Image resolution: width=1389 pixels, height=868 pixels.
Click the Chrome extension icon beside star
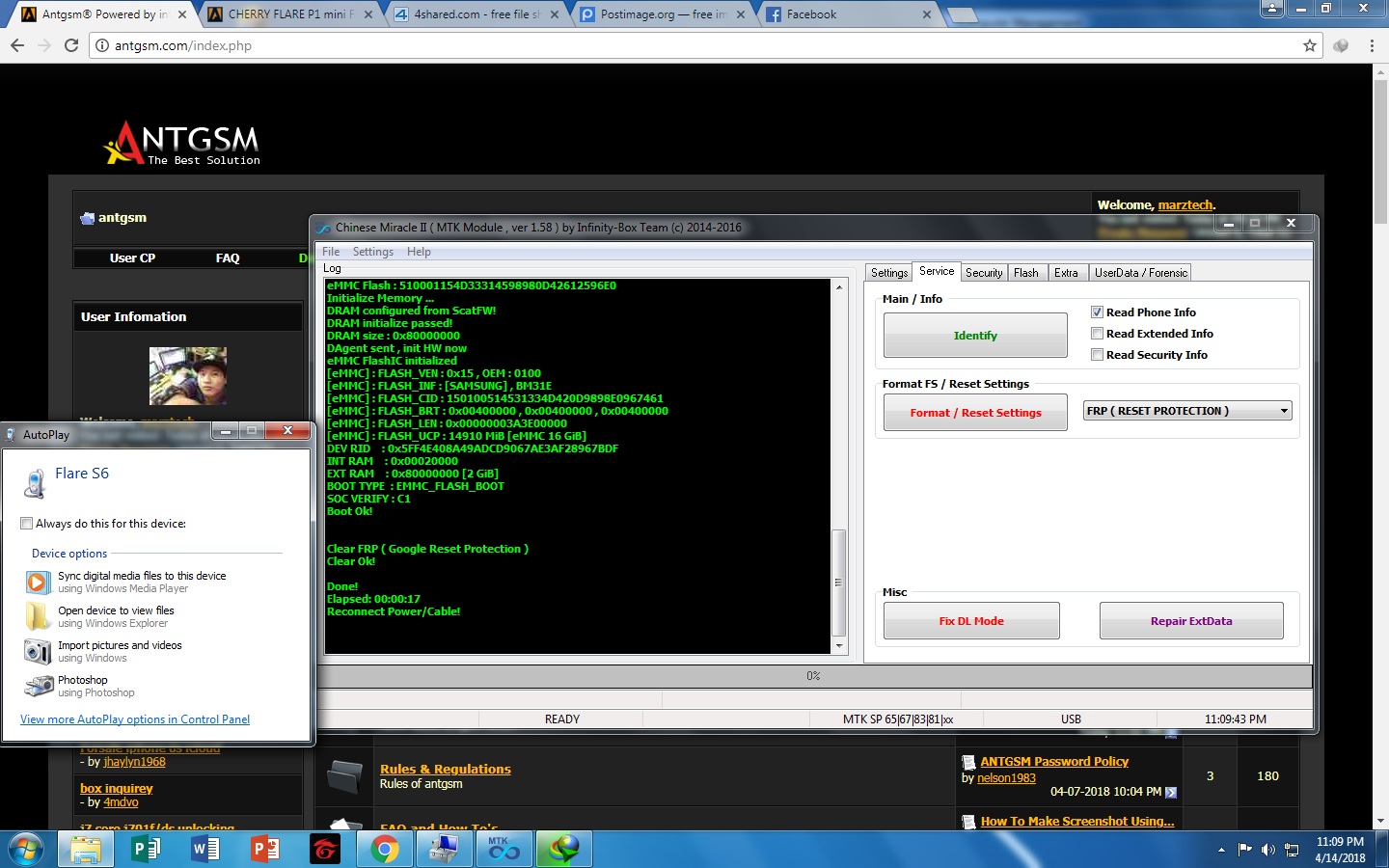click(1340, 45)
